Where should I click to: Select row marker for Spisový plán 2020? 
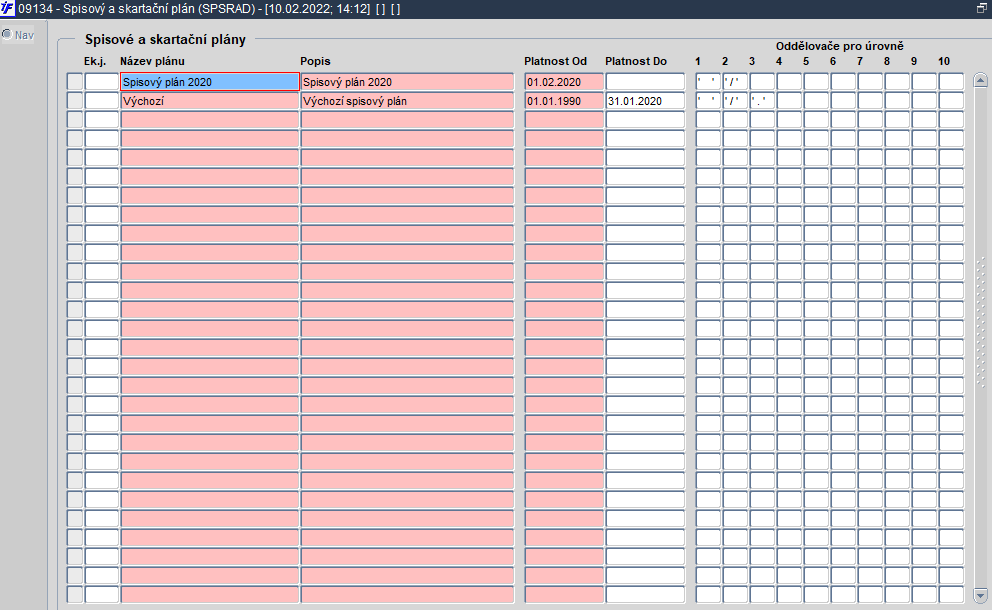75,82
